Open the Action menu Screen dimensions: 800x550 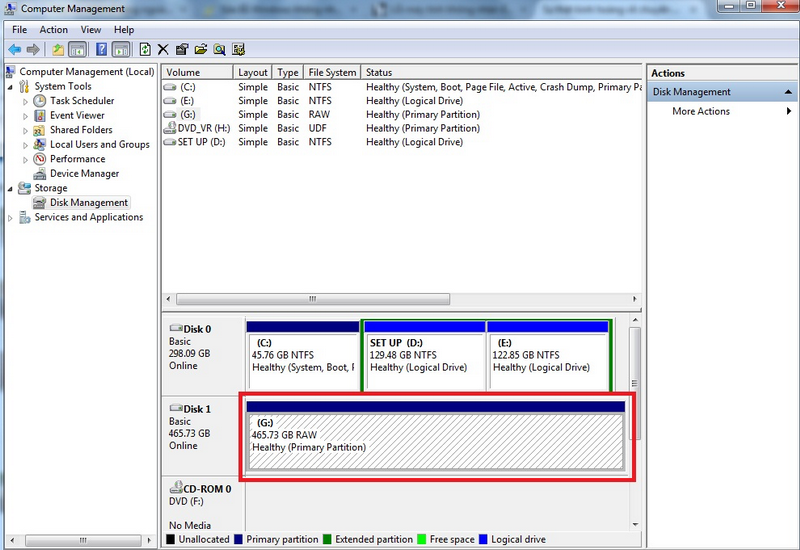[x=54, y=30]
